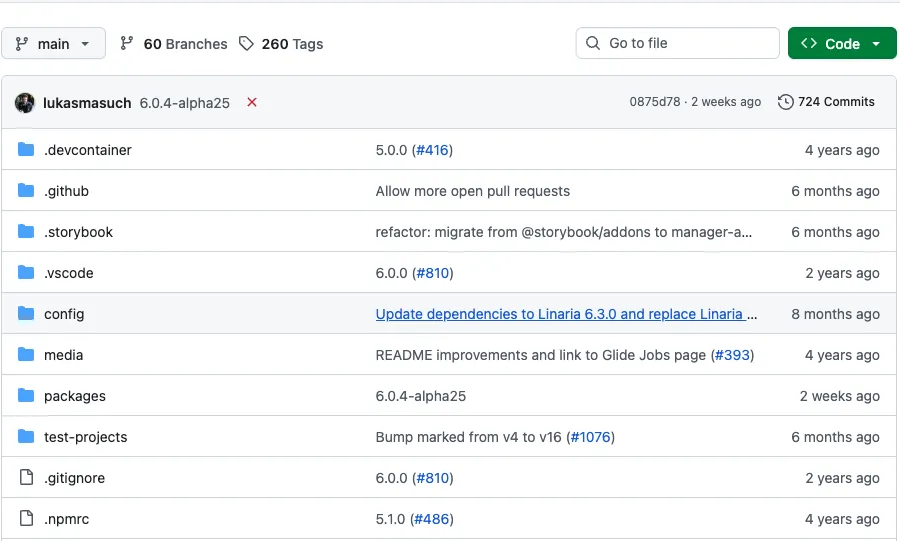Open commit hash 0875d78
The image size is (900, 541).
point(655,102)
